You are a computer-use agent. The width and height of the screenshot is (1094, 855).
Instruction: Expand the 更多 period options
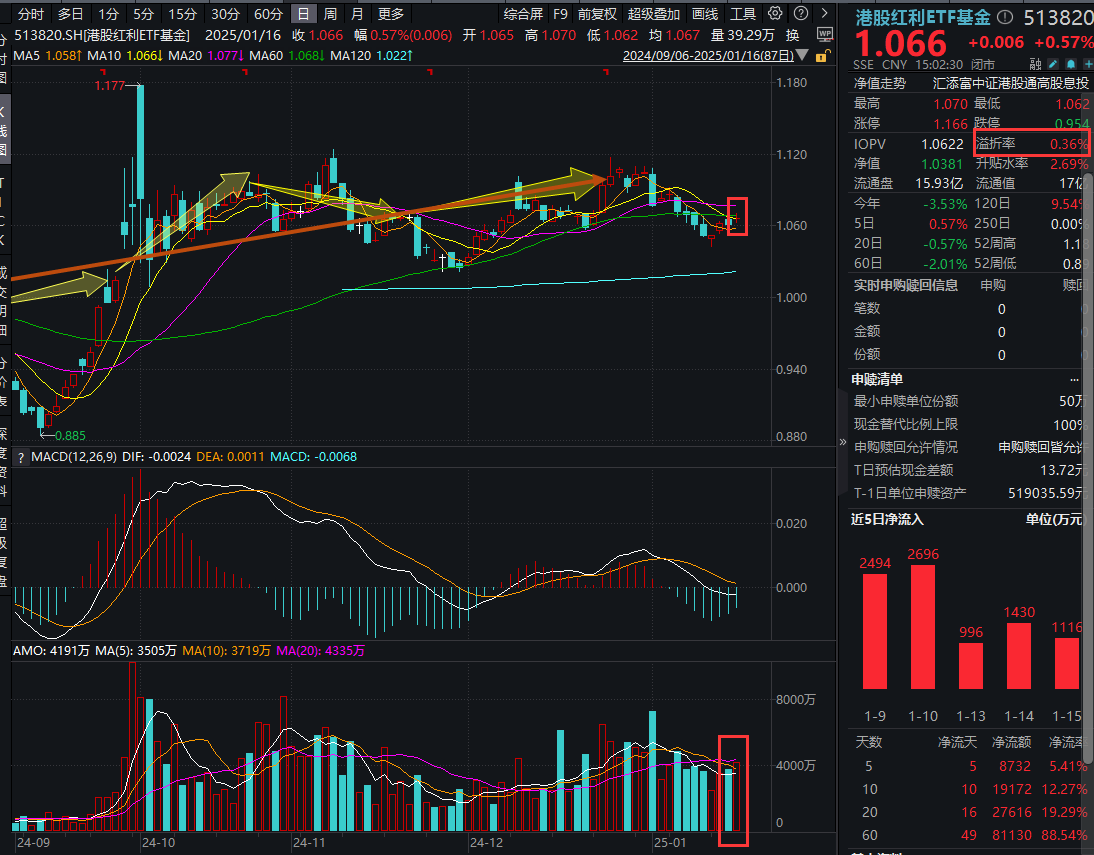[x=390, y=14]
